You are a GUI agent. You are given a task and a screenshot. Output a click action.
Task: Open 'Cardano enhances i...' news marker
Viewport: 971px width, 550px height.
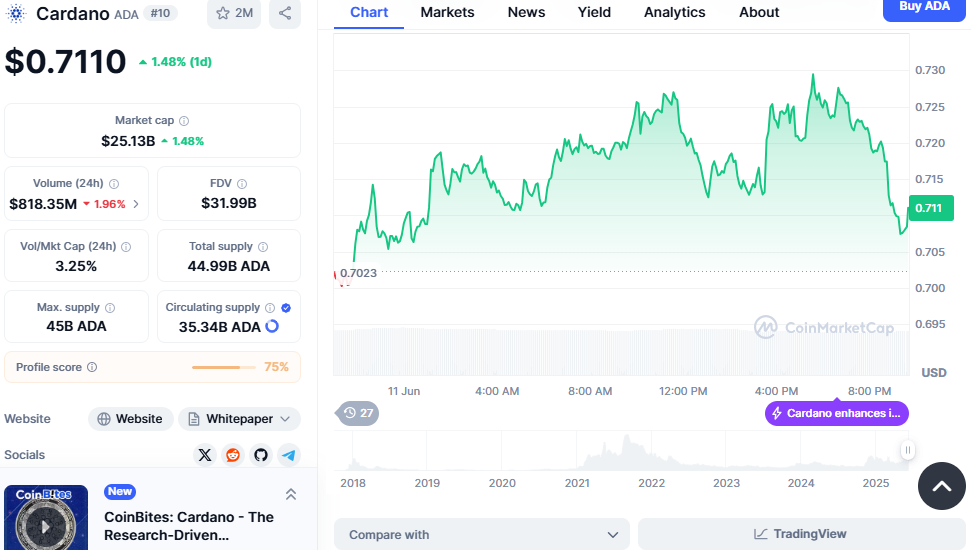point(837,413)
